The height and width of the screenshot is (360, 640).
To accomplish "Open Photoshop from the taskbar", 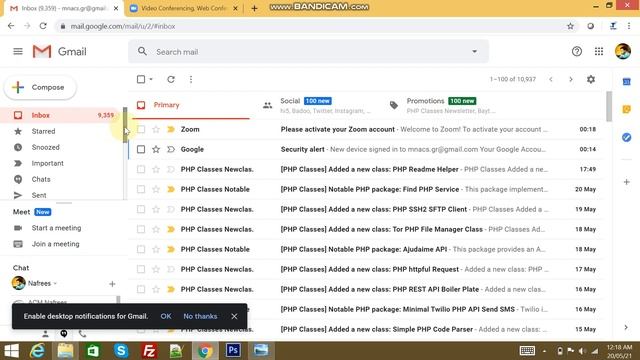I will pos(233,351).
